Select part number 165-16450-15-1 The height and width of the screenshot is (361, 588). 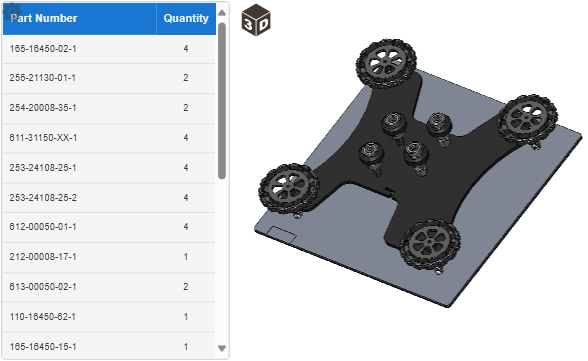coord(43,347)
